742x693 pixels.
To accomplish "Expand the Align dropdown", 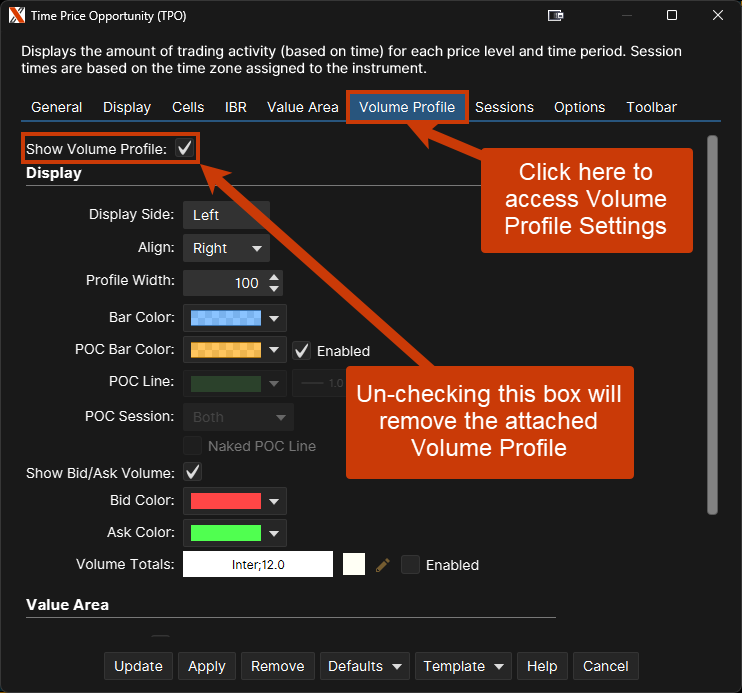I will pos(225,248).
